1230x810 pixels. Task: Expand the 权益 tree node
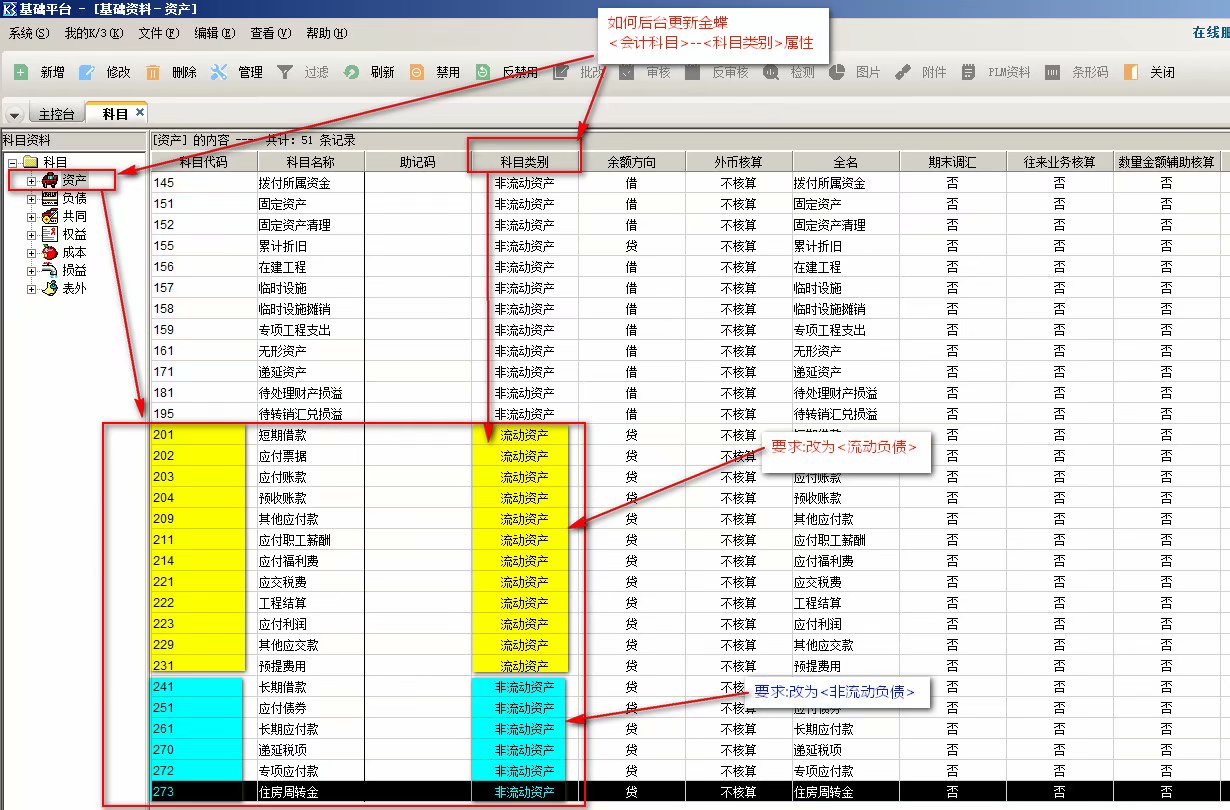pyautogui.click(x=31, y=235)
